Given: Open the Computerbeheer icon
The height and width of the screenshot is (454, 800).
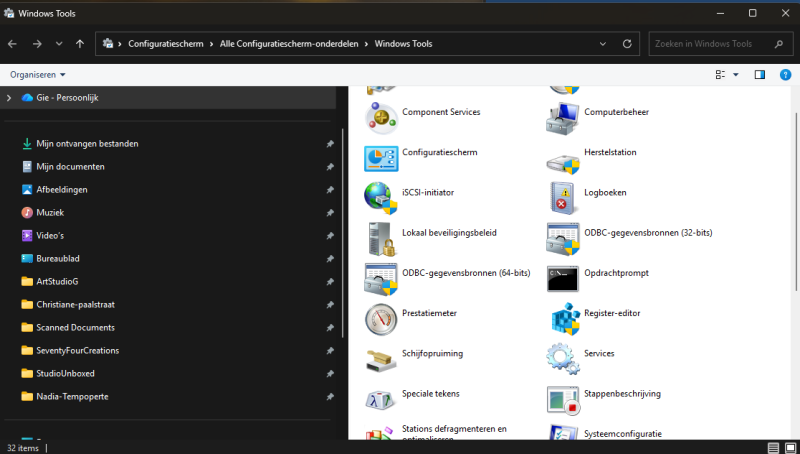Looking at the screenshot, I should [563, 118].
